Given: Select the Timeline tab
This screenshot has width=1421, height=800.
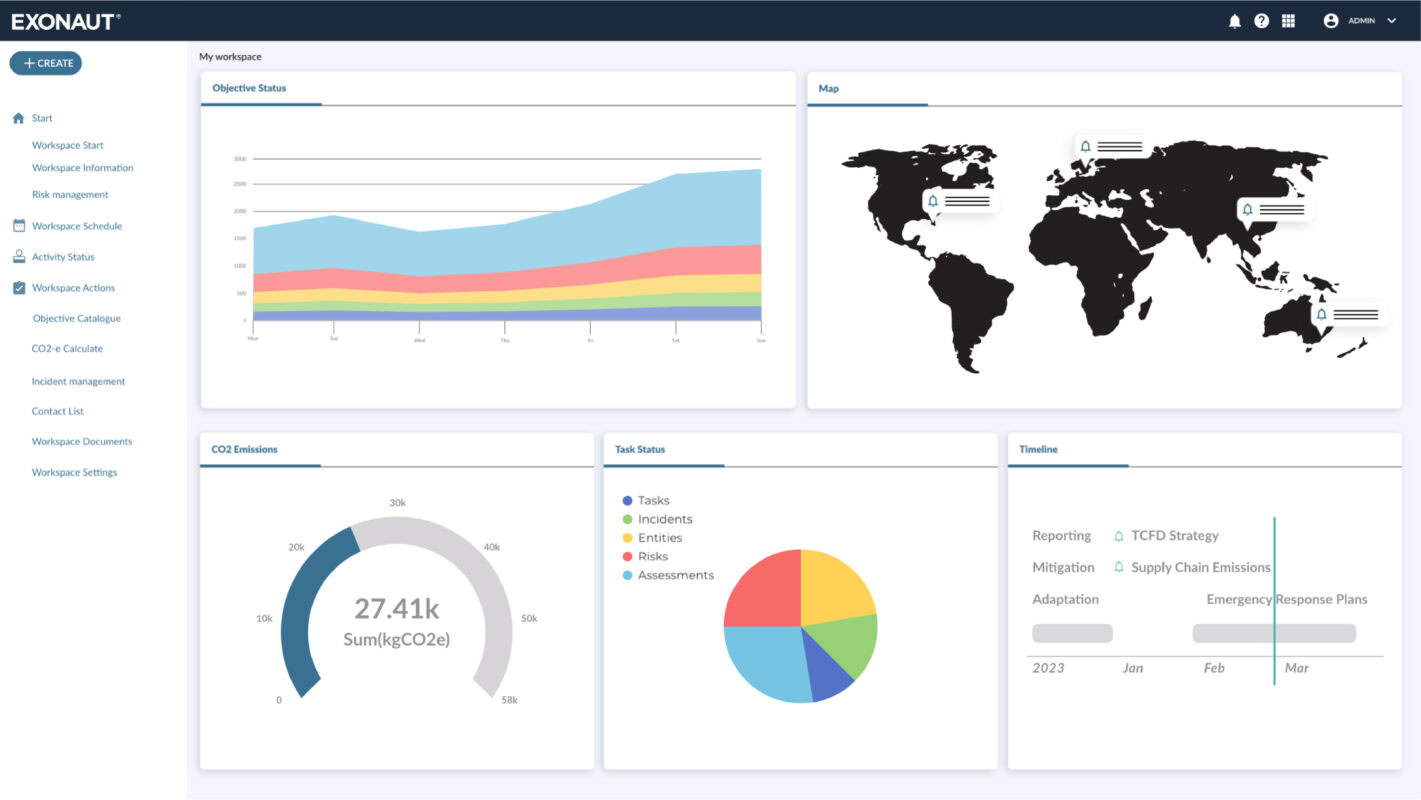Looking at the screenshot, I should (x=1038, y=449).
